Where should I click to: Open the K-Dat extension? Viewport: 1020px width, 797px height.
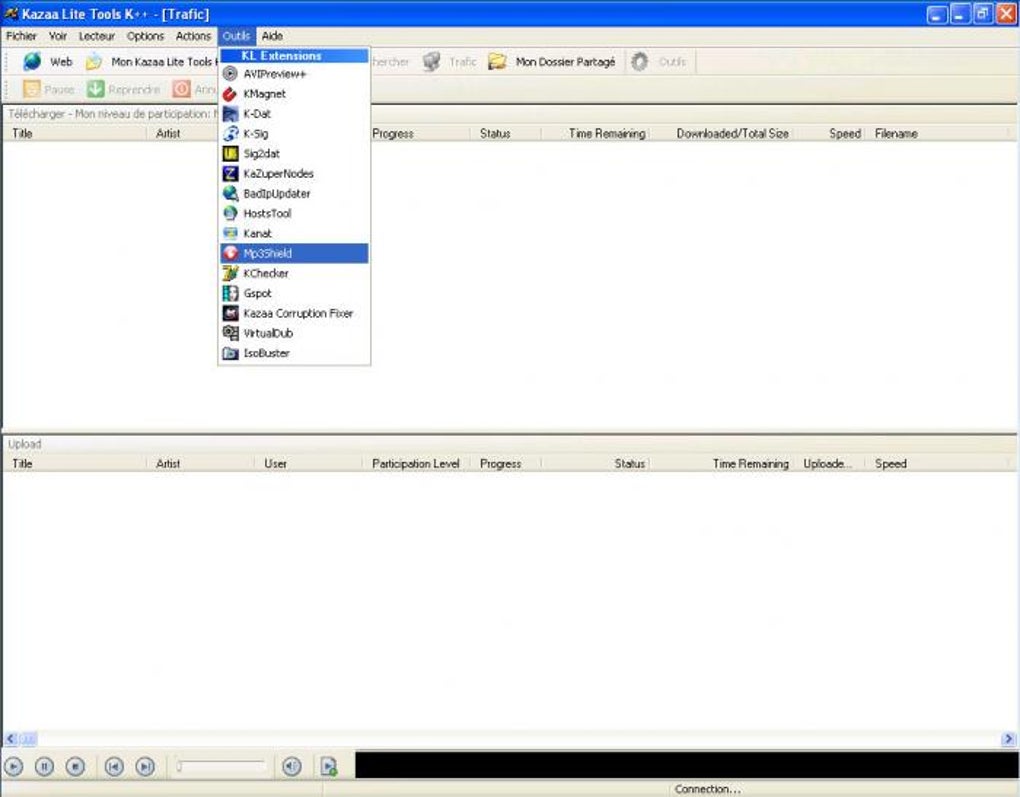pyautogui.click(x=294, y=114)
